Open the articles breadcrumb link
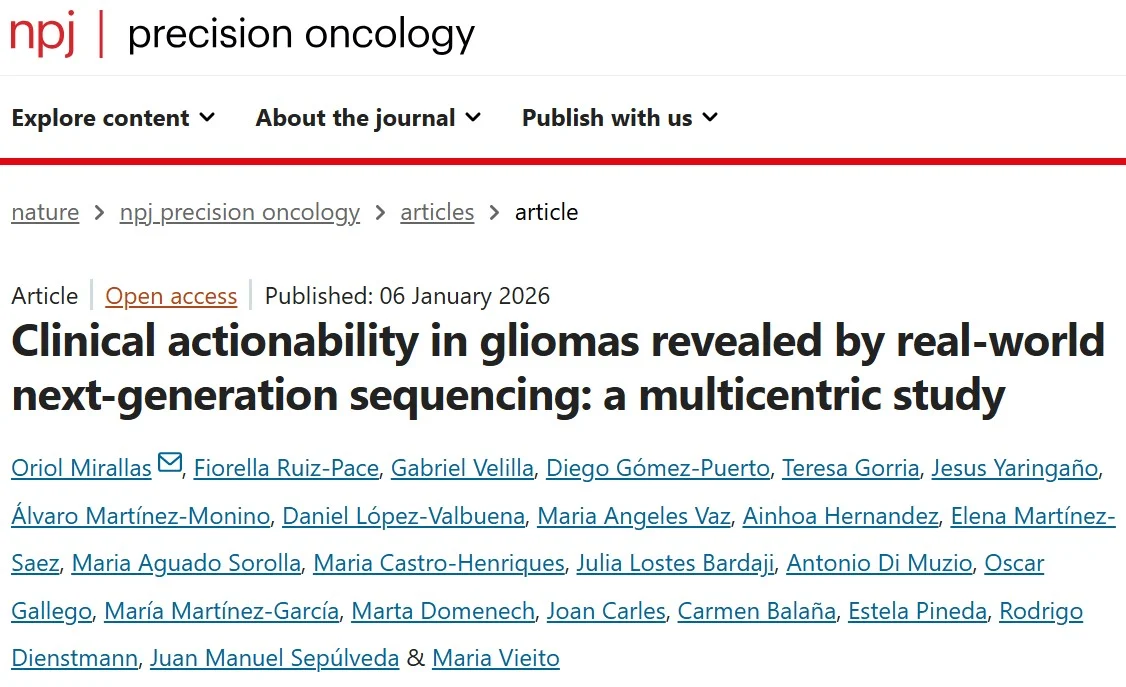Screen dimensions: 1126x687 pyautogui.click(x=437, y=212)
